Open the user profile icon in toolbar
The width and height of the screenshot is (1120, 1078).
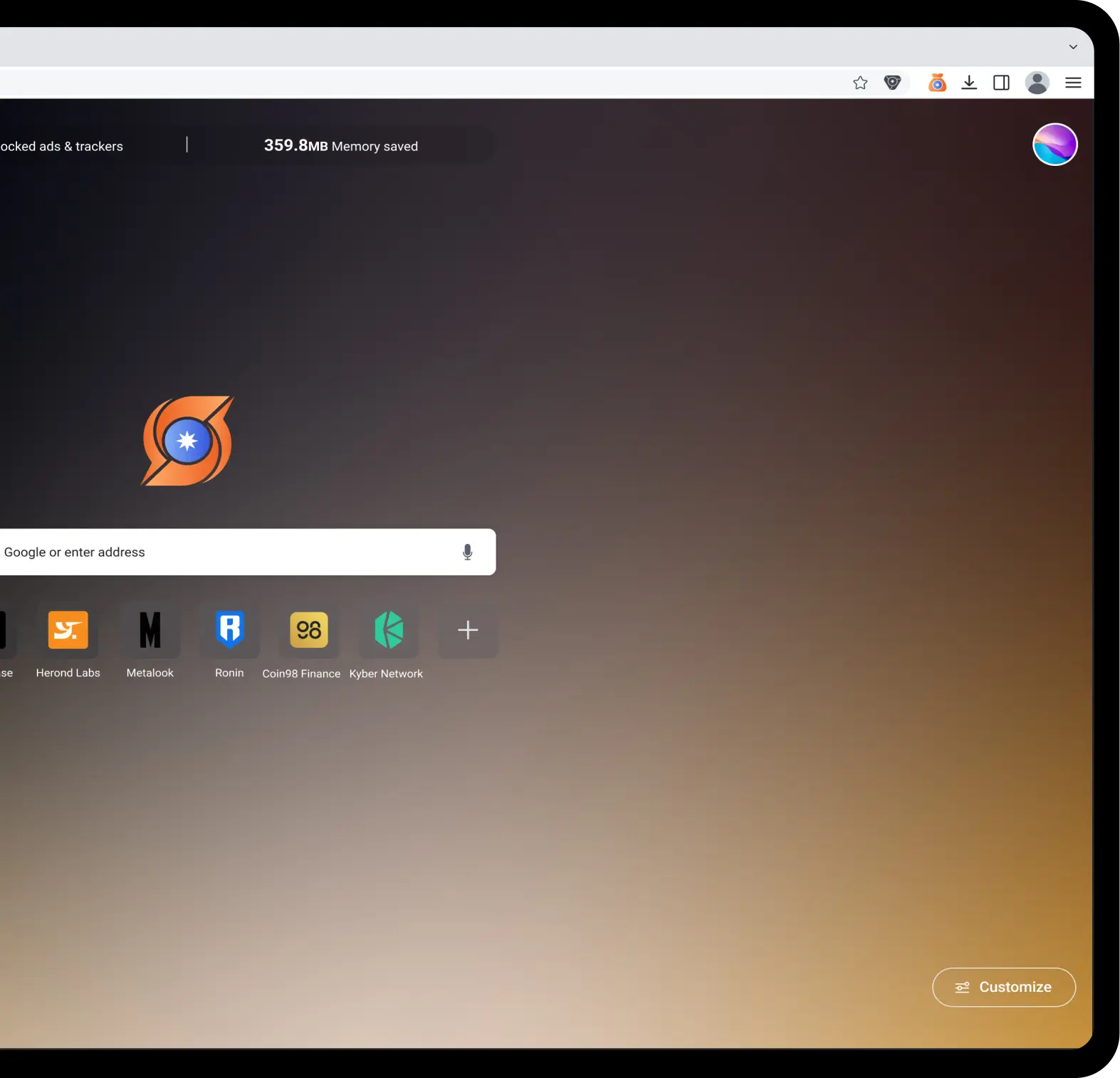[x=1037, y=83]
